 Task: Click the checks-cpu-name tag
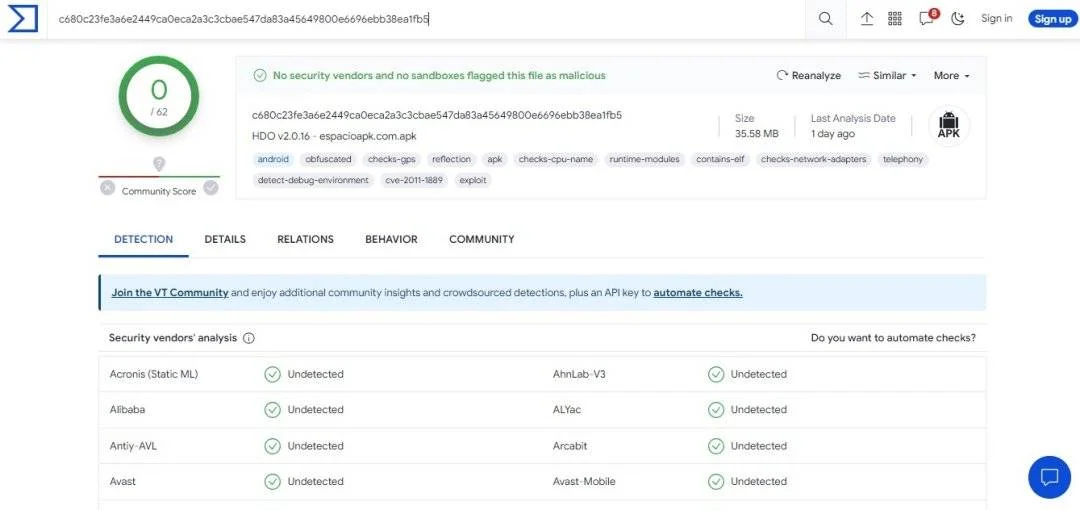coord(556,159)
